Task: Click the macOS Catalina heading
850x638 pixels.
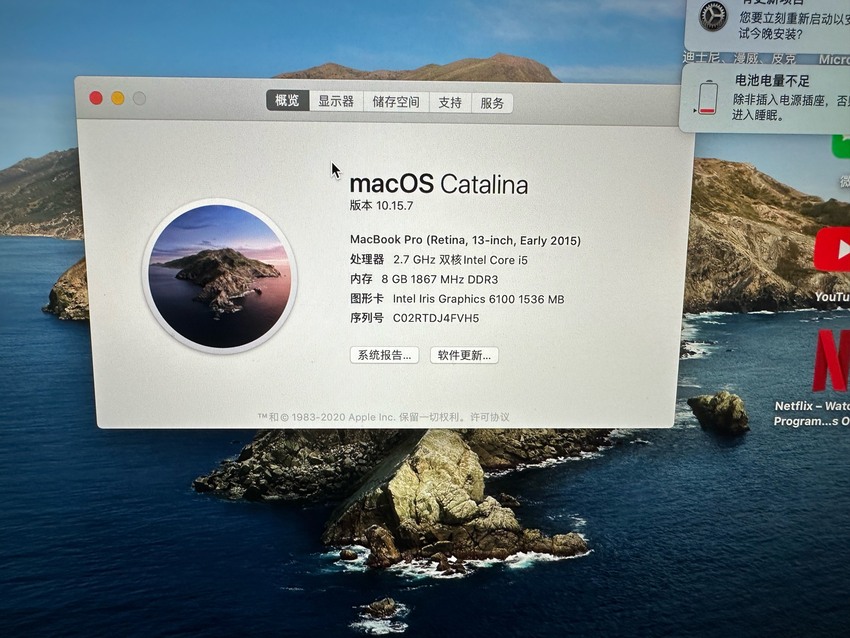Action: (439, 184)
